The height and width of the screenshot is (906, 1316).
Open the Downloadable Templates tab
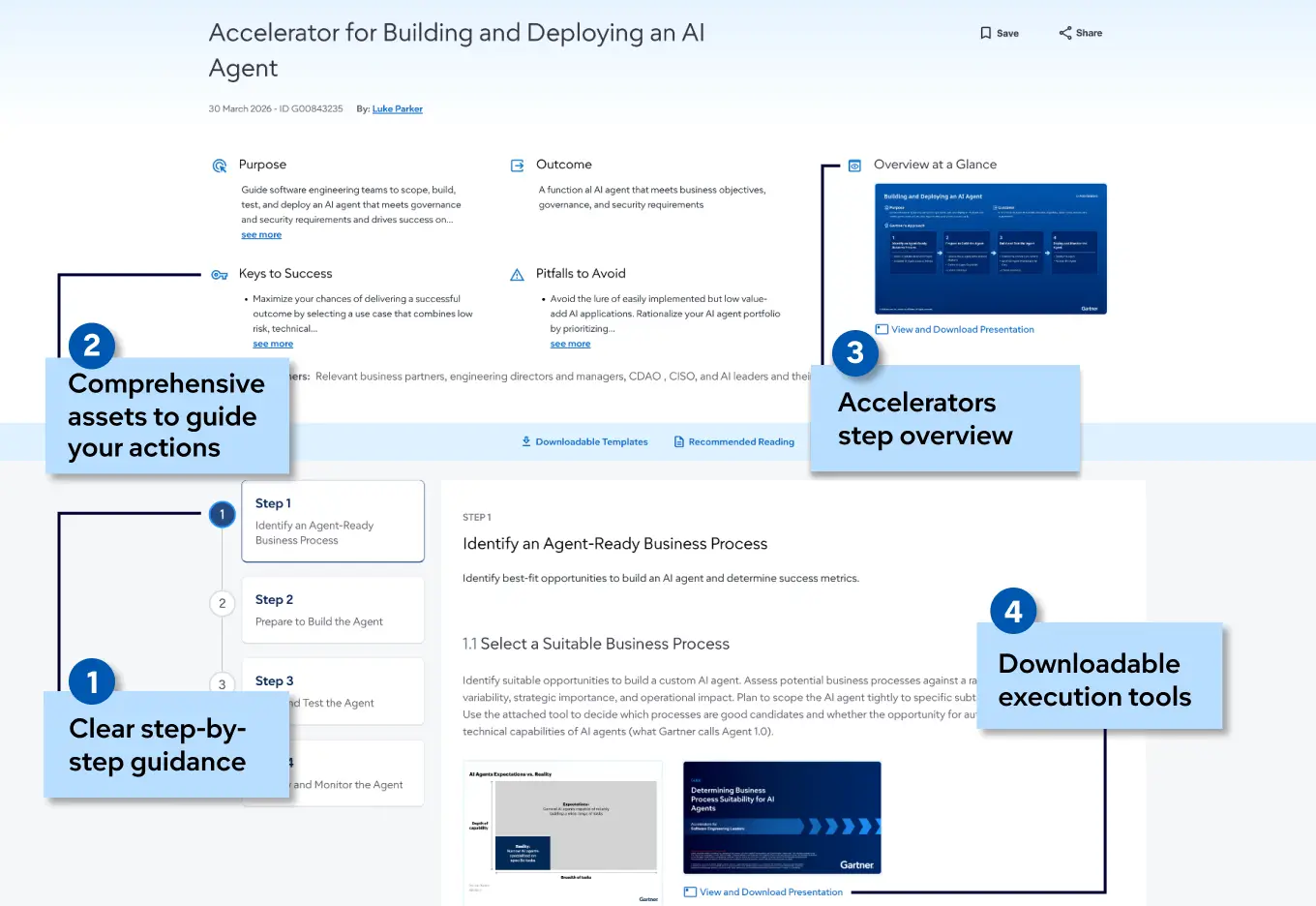point(584,442)
